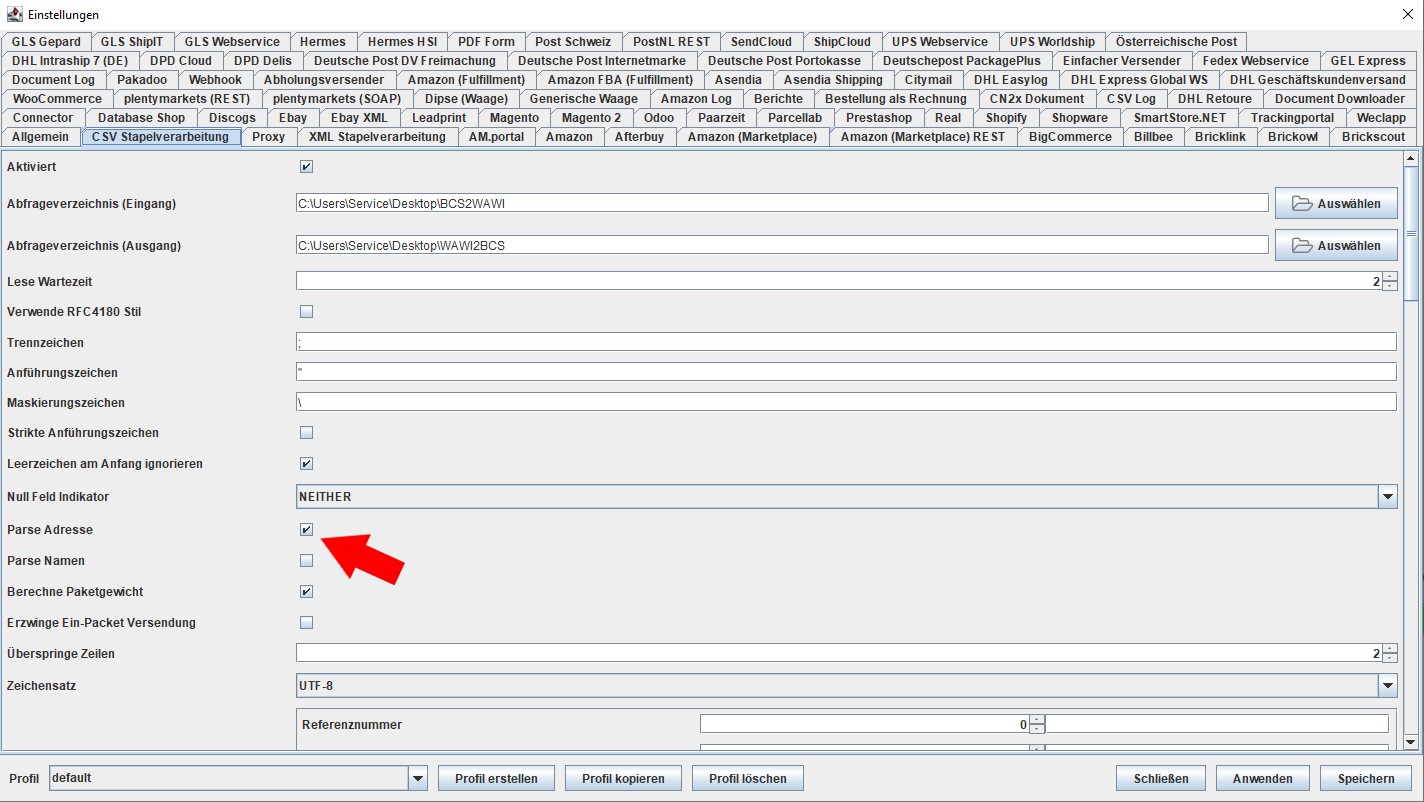Click the Einstellungen window app icon
Screen dimensions: 1424x802
coord(14,14)
